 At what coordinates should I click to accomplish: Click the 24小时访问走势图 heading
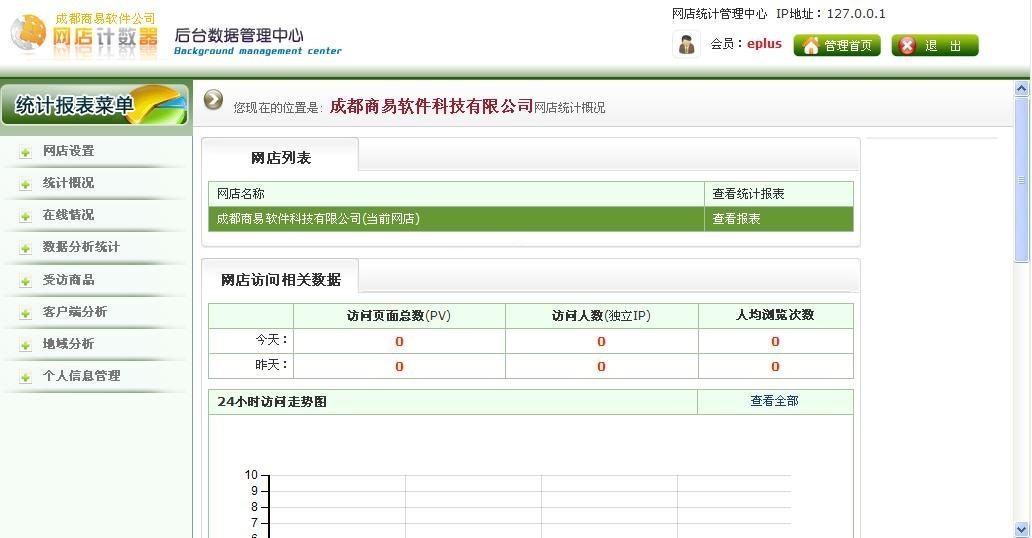[272, 402]
